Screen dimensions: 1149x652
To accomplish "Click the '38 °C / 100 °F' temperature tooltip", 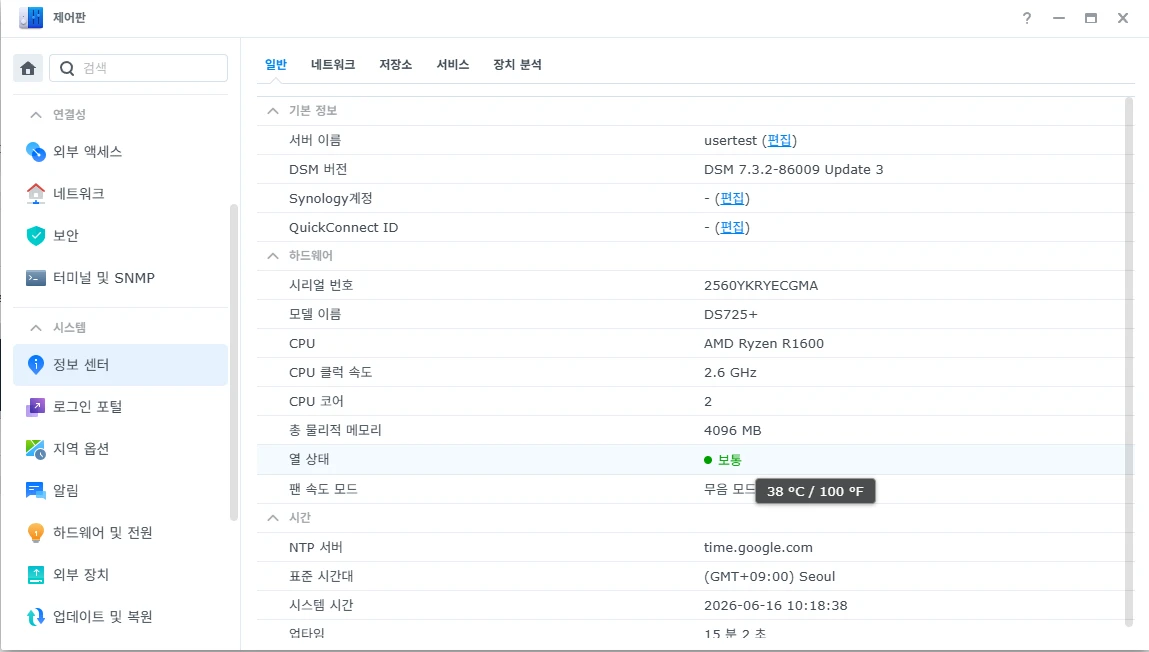I will [815, 492].
